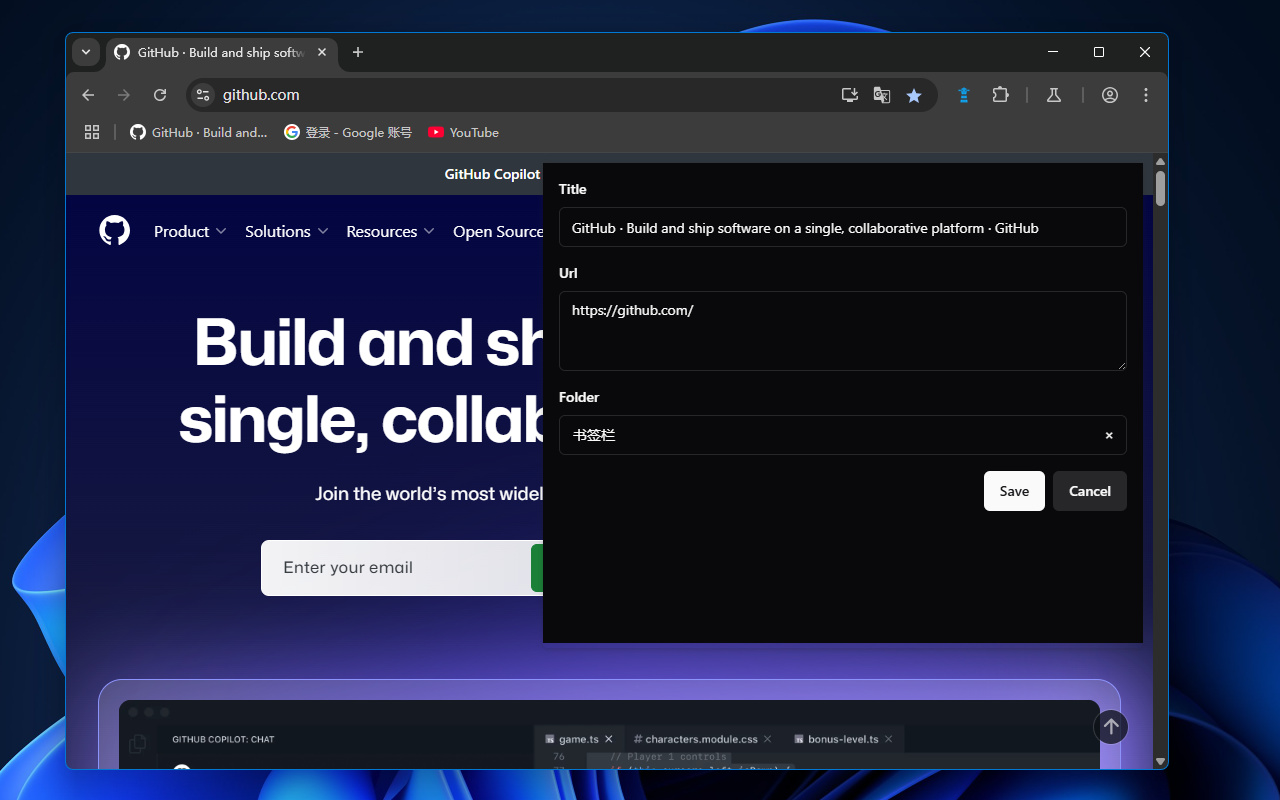Viewport: 1280px width, 800px height.
Task: Close the bonus-level.ts tab
Action: point(888,739)
